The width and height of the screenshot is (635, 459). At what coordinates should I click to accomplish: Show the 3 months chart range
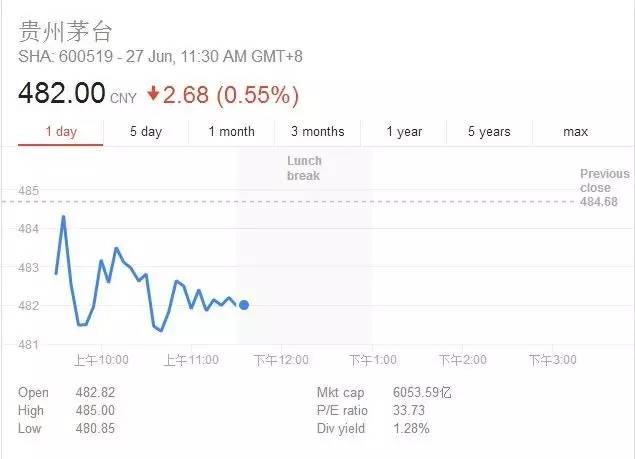[x=317, y=132]
